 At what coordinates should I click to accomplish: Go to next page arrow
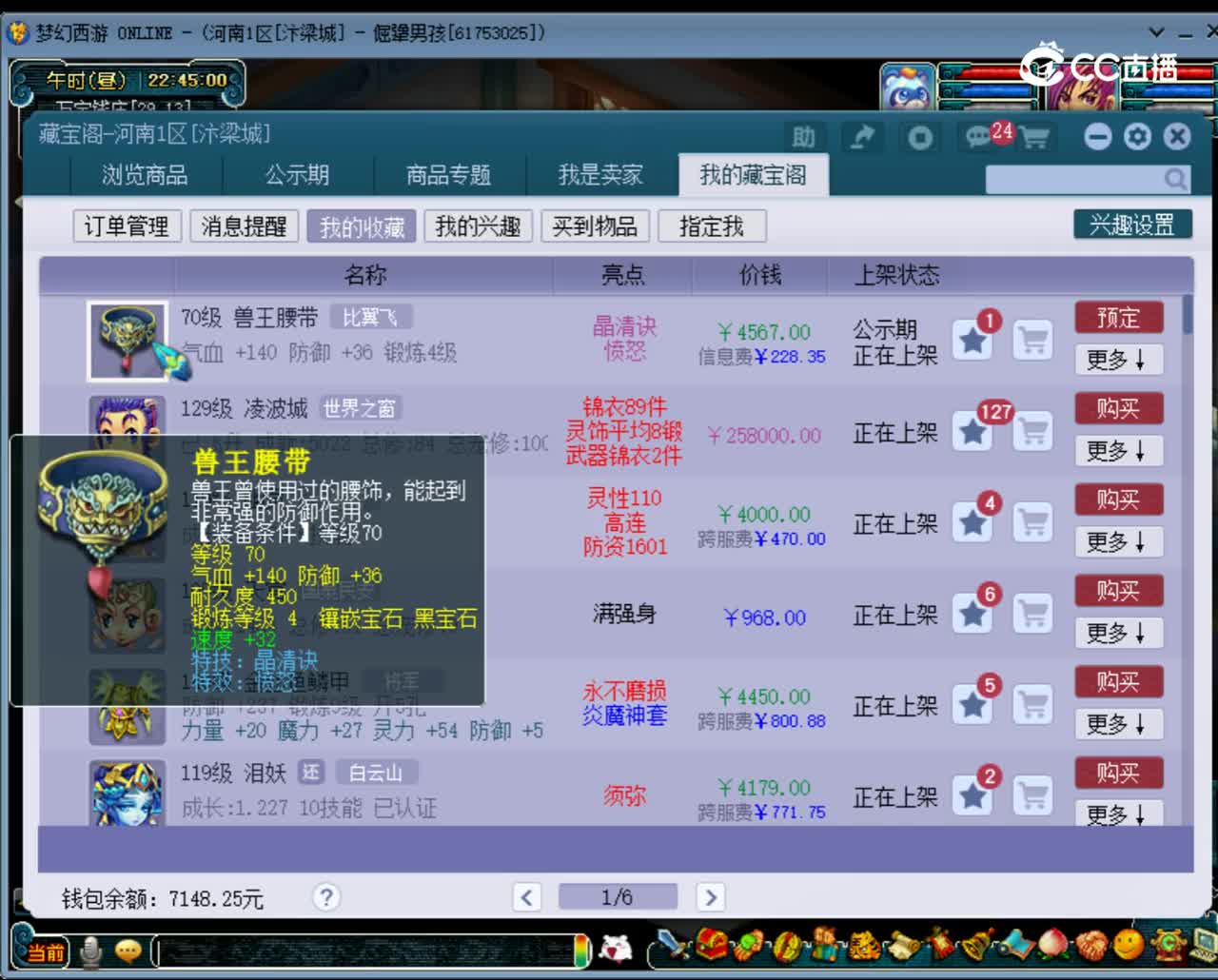[710, 896]
